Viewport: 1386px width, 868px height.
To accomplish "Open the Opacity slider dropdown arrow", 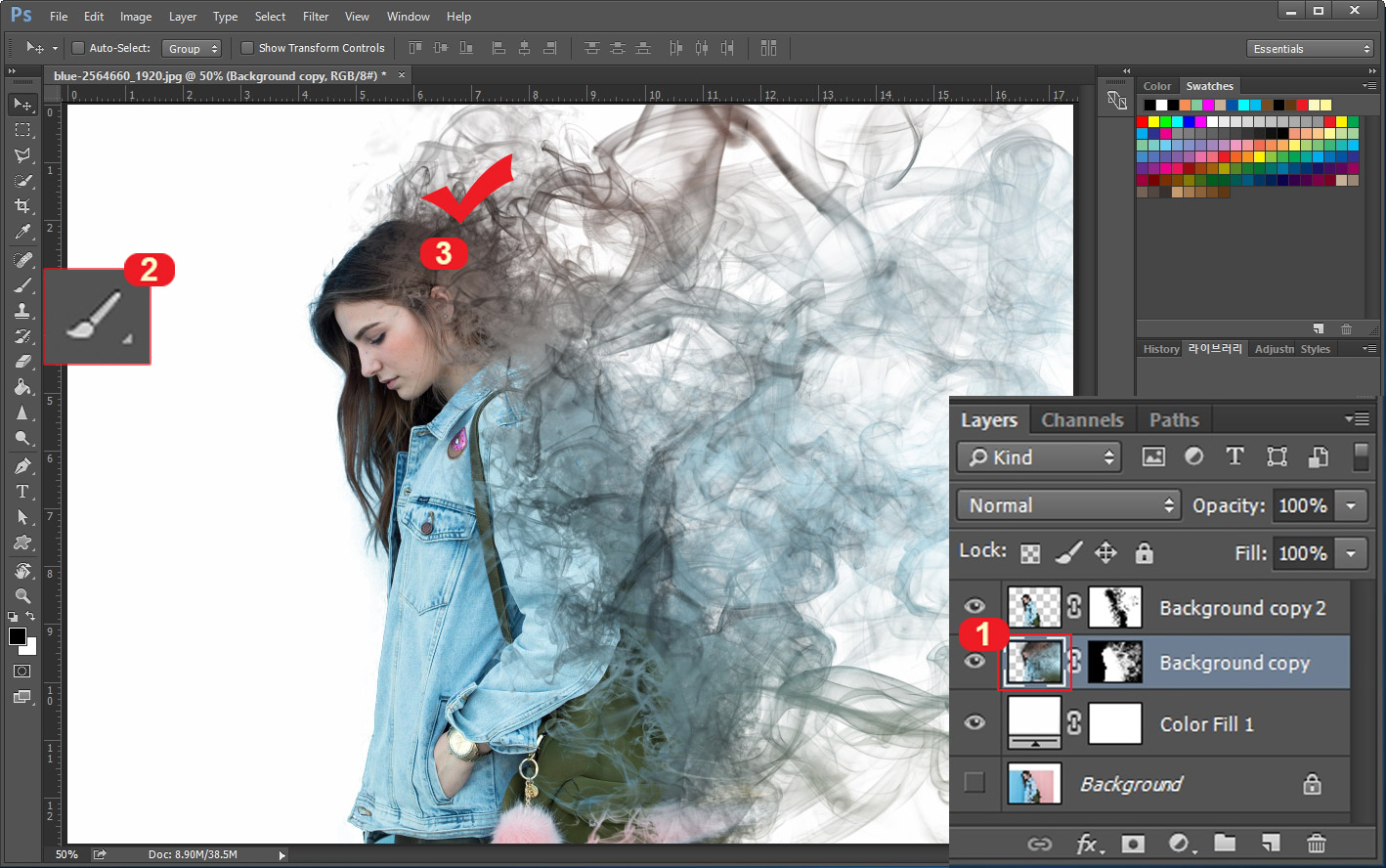I will pos(1351,505).
